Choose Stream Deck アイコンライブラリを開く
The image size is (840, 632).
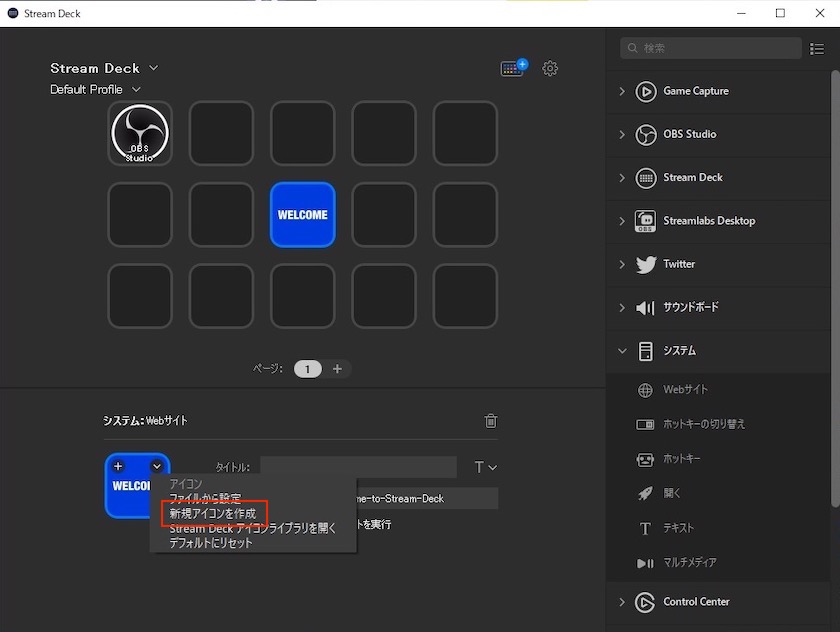point(252,528)
